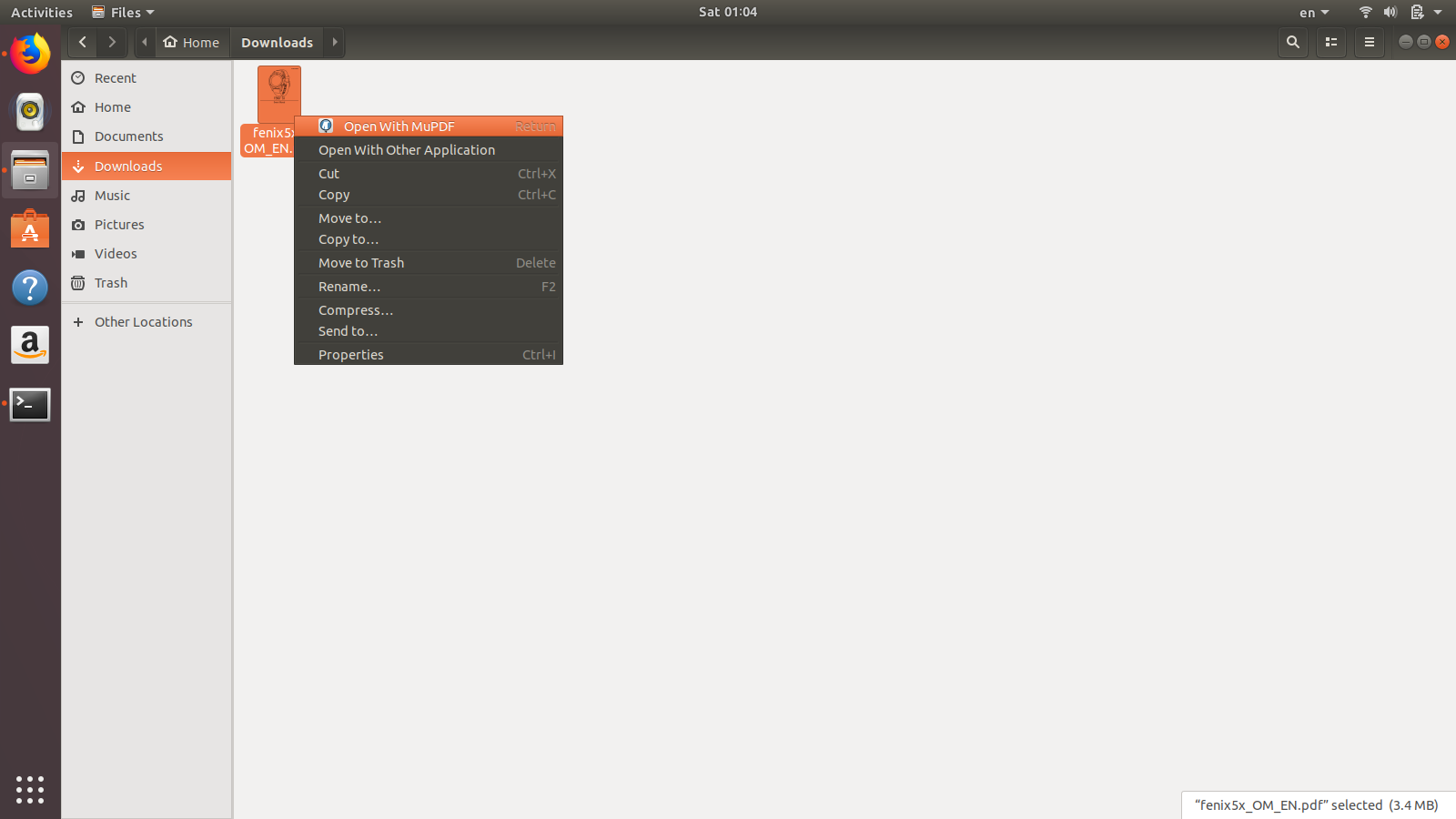Open Ubuntu Software from the dock
This screenshot has width=1456, height=819.
point(30,228)
